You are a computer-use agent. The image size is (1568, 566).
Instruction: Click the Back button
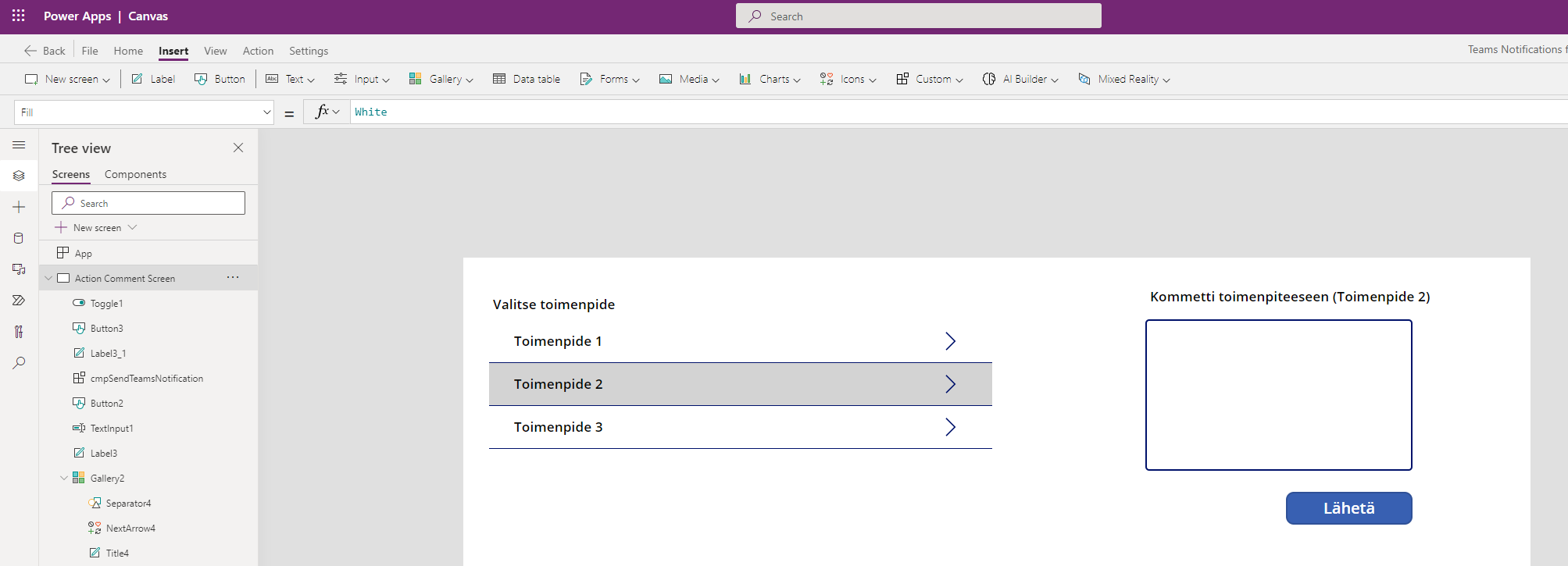45,51
